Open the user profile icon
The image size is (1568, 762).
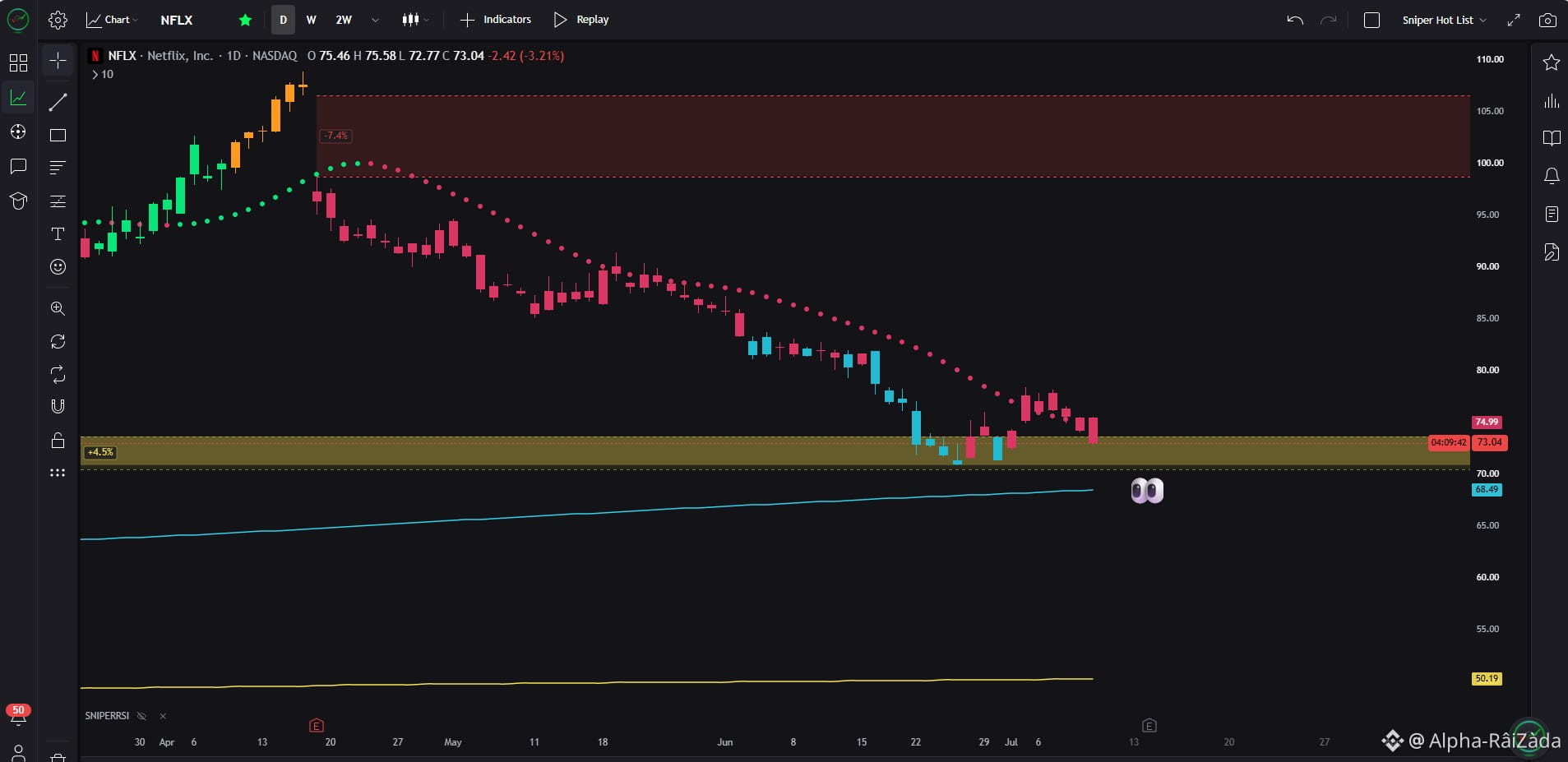click(x=18, y=752)
